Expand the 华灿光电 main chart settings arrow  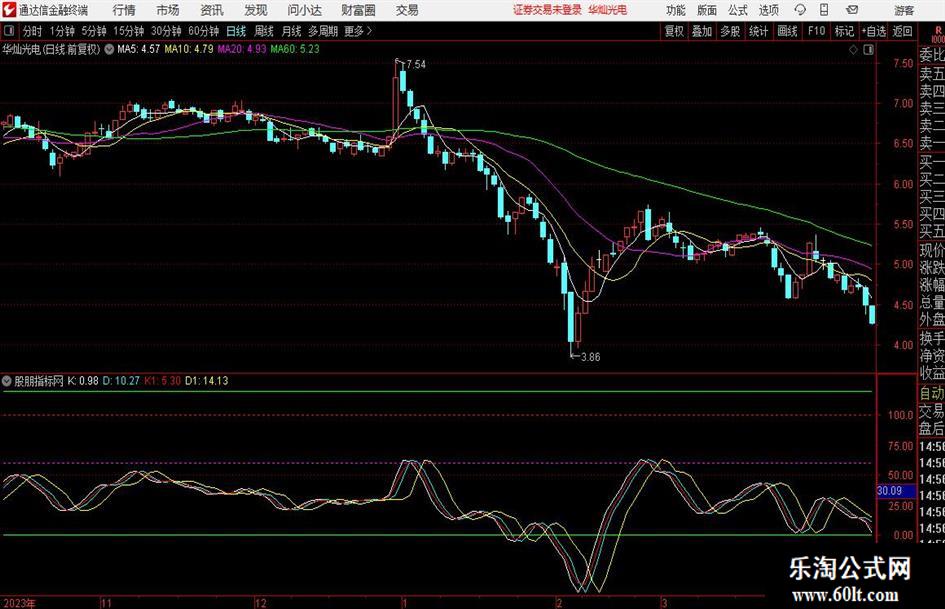click(109, 49)
